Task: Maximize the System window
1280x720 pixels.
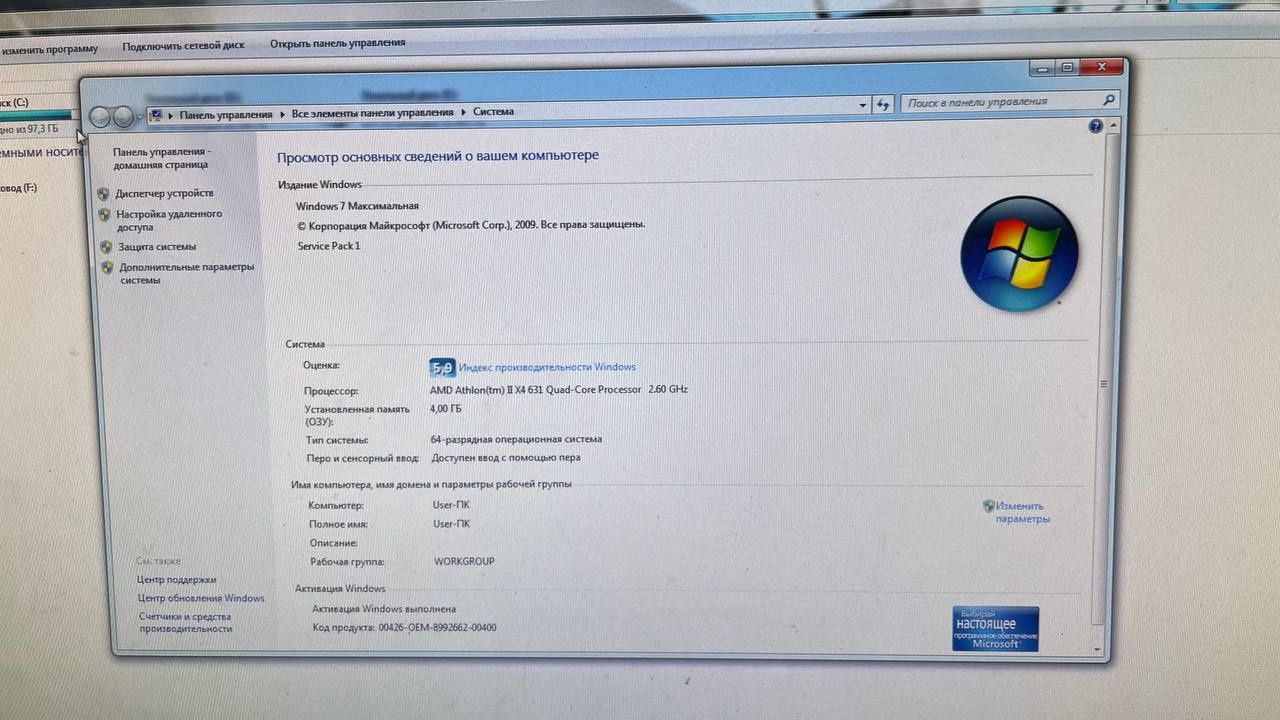Action: [1066, 67]
